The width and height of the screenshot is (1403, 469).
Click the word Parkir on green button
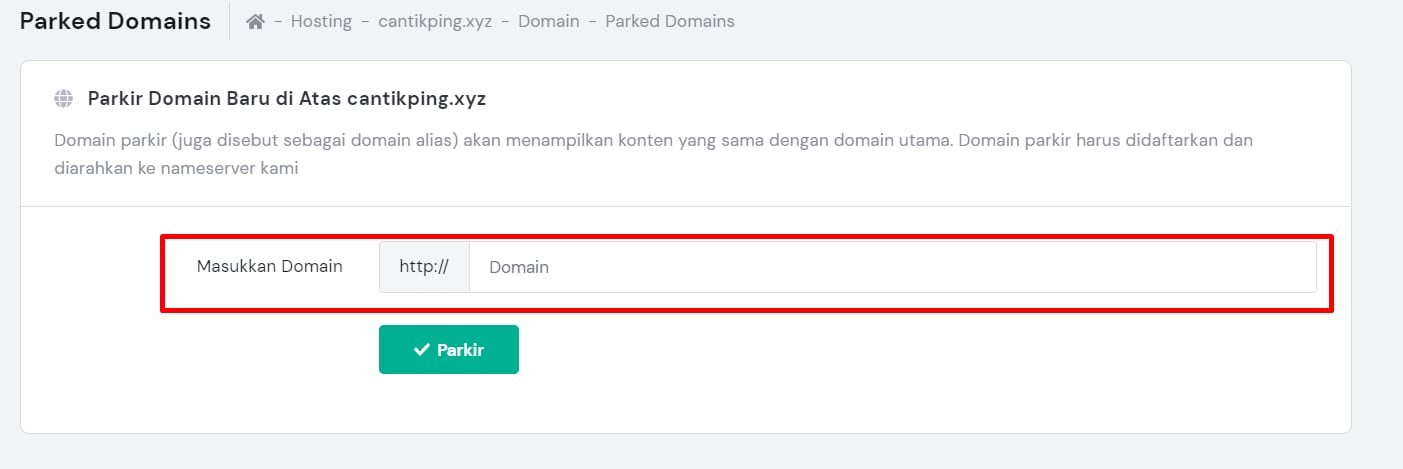pos(460,350)
